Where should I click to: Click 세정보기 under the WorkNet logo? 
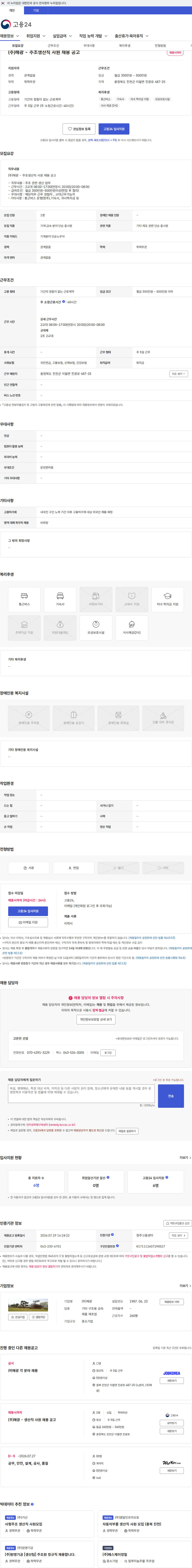[x=172, y=1471]
